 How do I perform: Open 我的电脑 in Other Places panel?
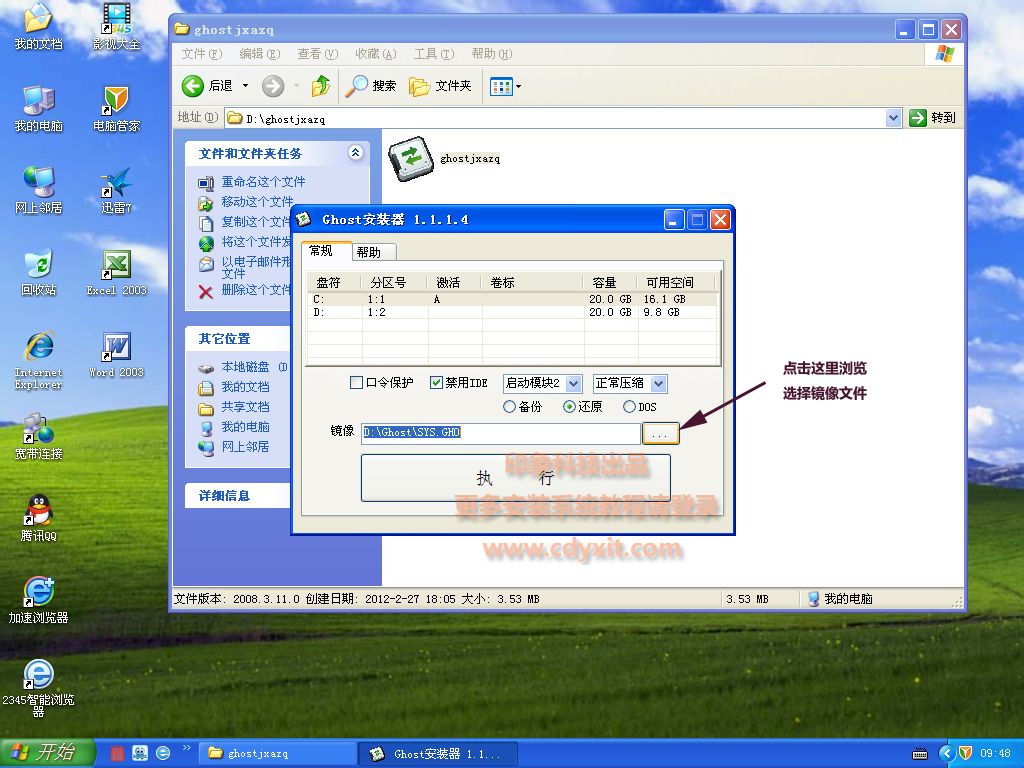(x=245, y=426)
